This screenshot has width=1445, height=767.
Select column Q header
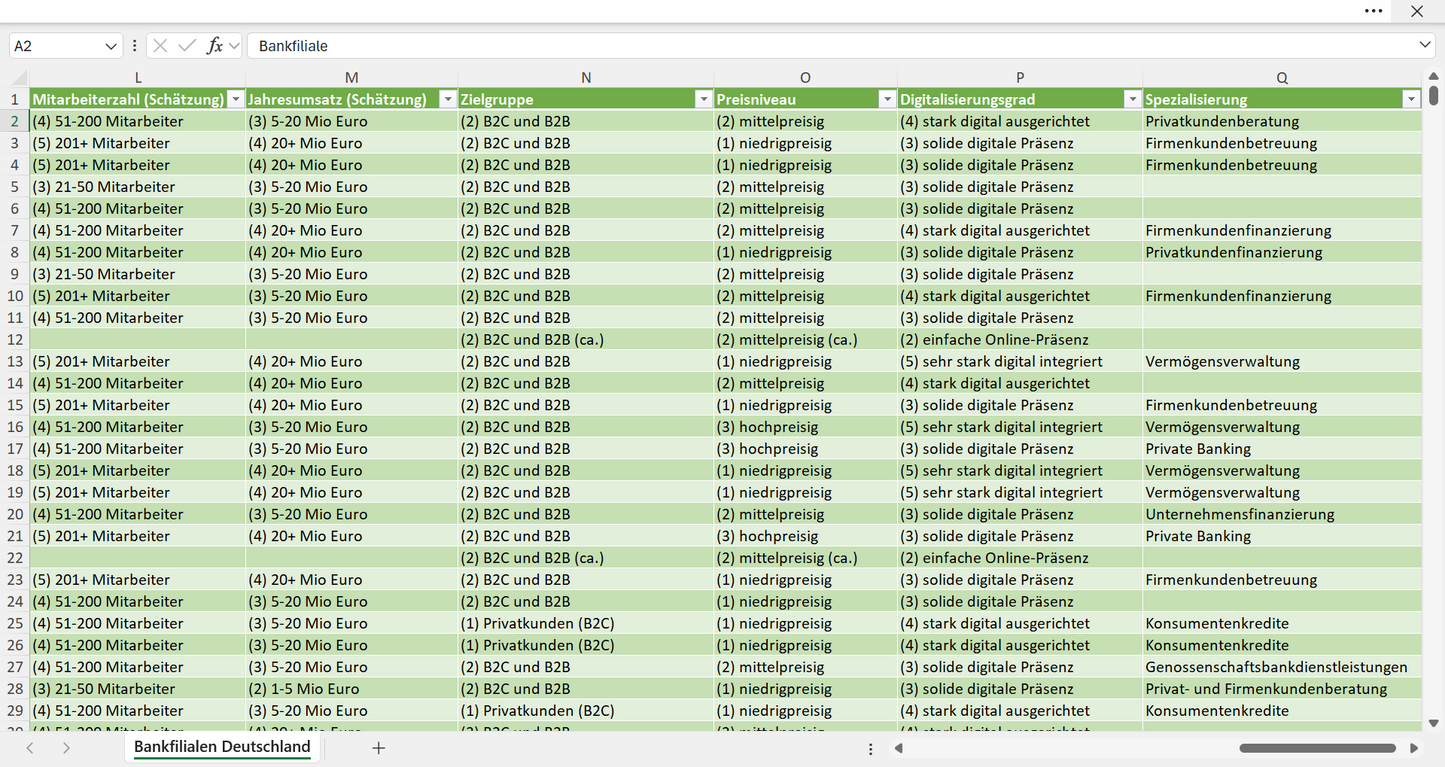tap(1282, 78)
